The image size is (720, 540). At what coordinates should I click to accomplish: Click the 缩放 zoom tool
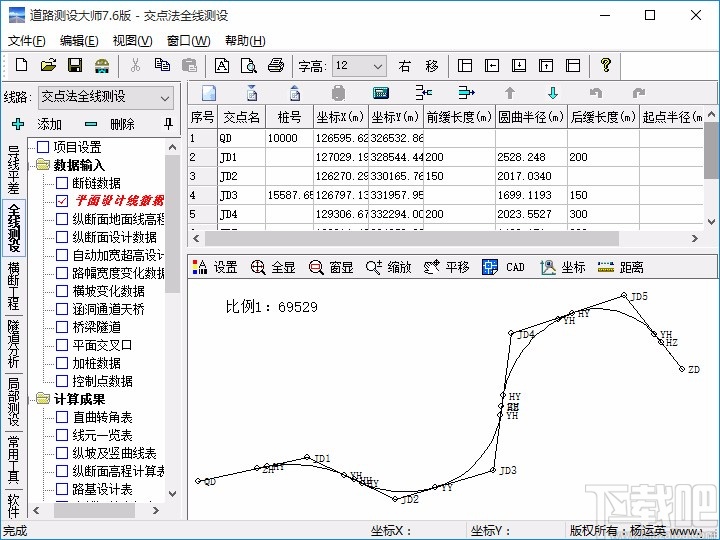pyautogui.click(x=388, y=267)
